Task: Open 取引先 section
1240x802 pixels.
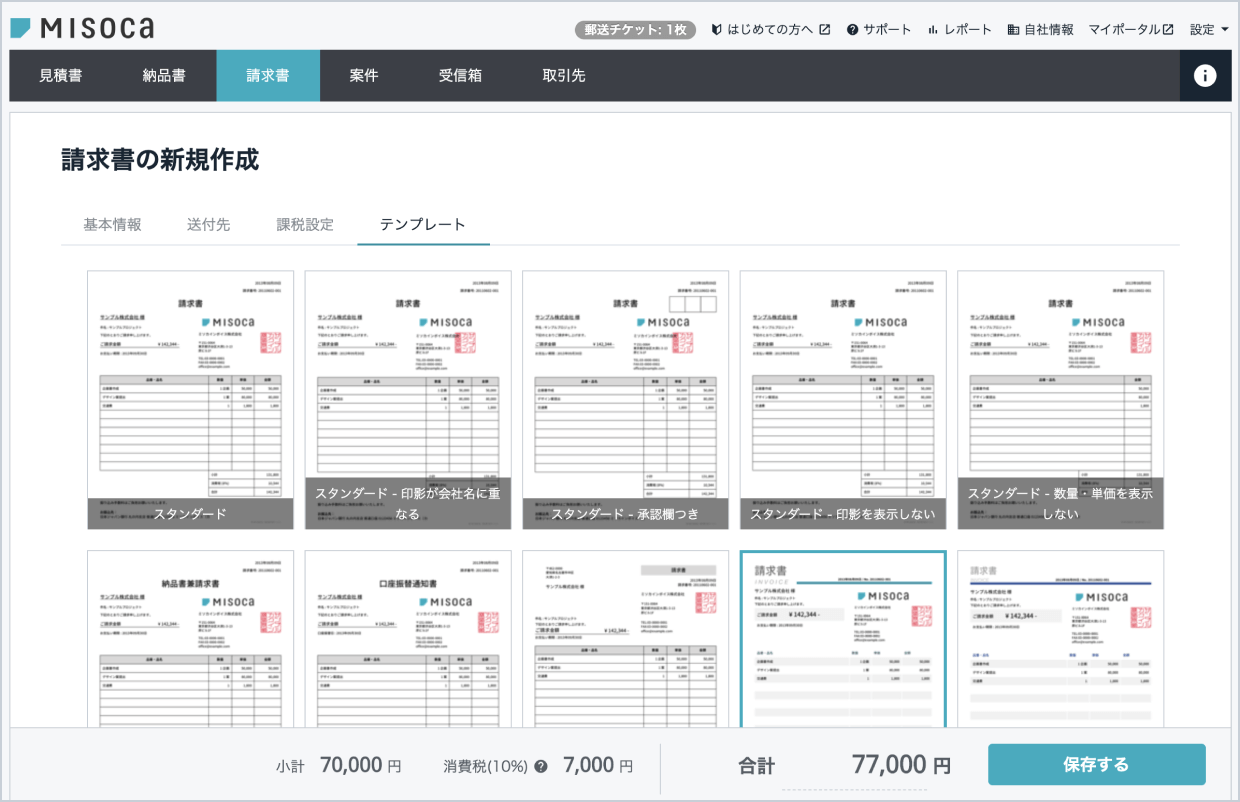Action: pos(564,76)
